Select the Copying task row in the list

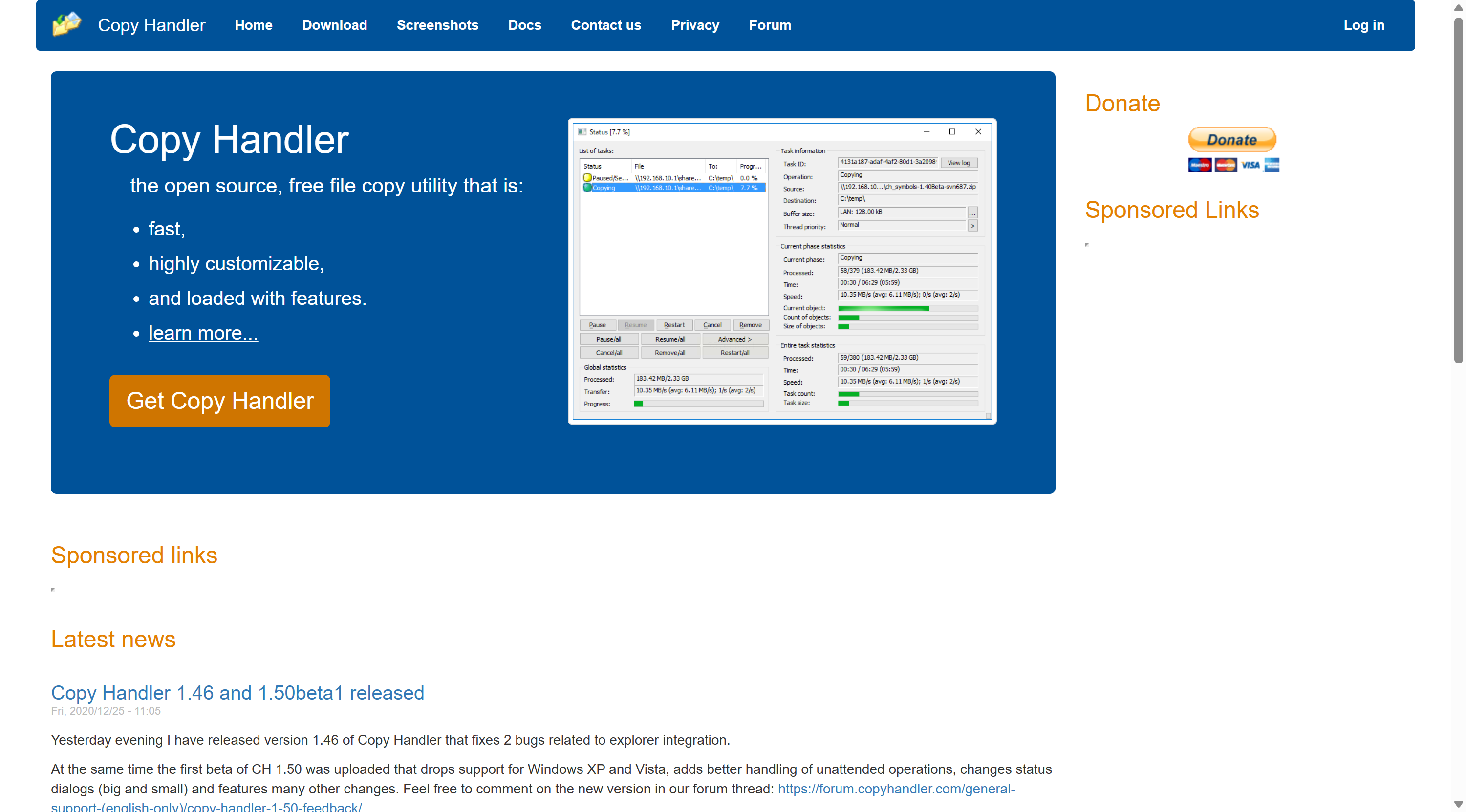pos(674,188)
